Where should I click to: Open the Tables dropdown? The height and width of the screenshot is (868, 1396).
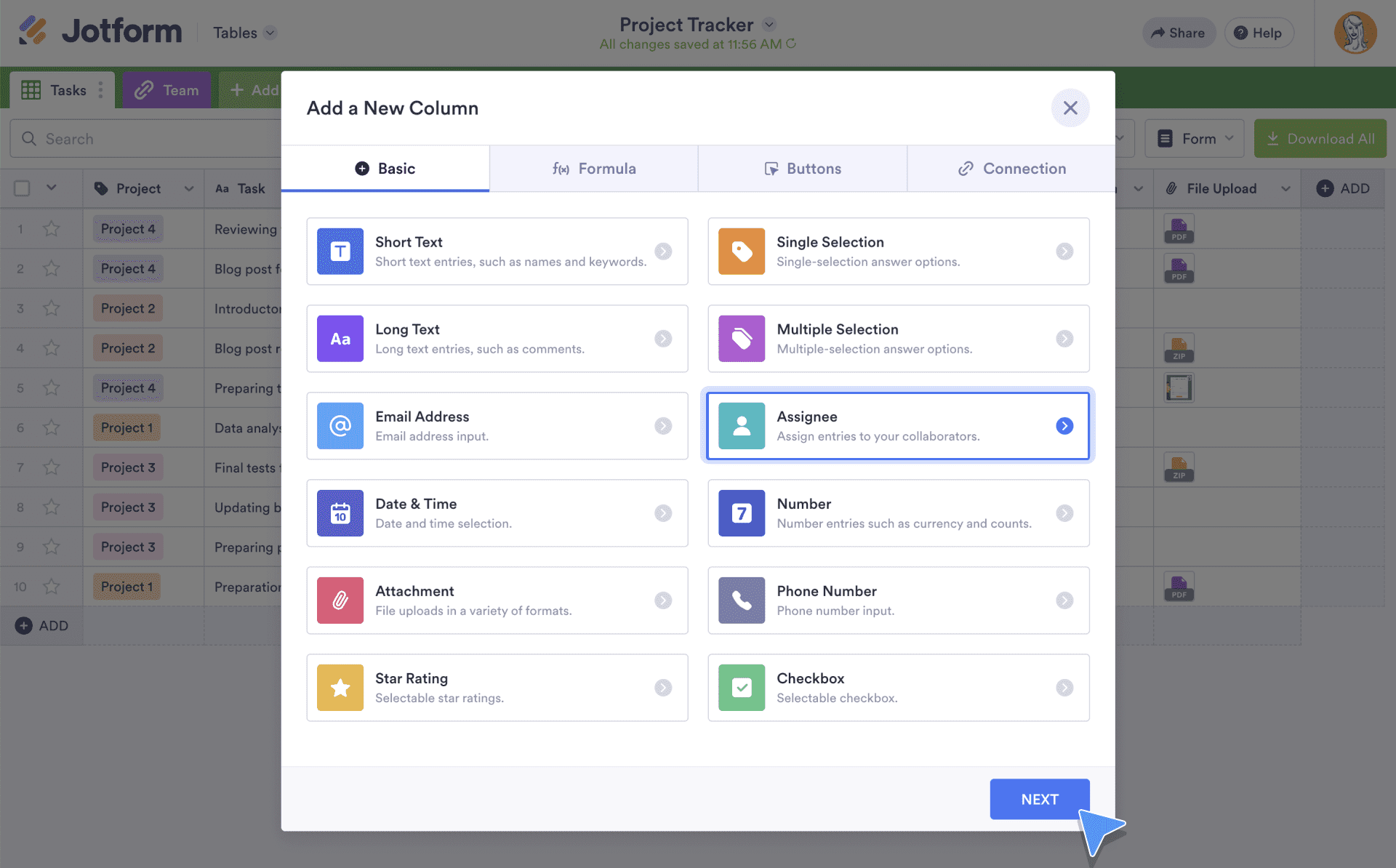click(x=244, y=32)
